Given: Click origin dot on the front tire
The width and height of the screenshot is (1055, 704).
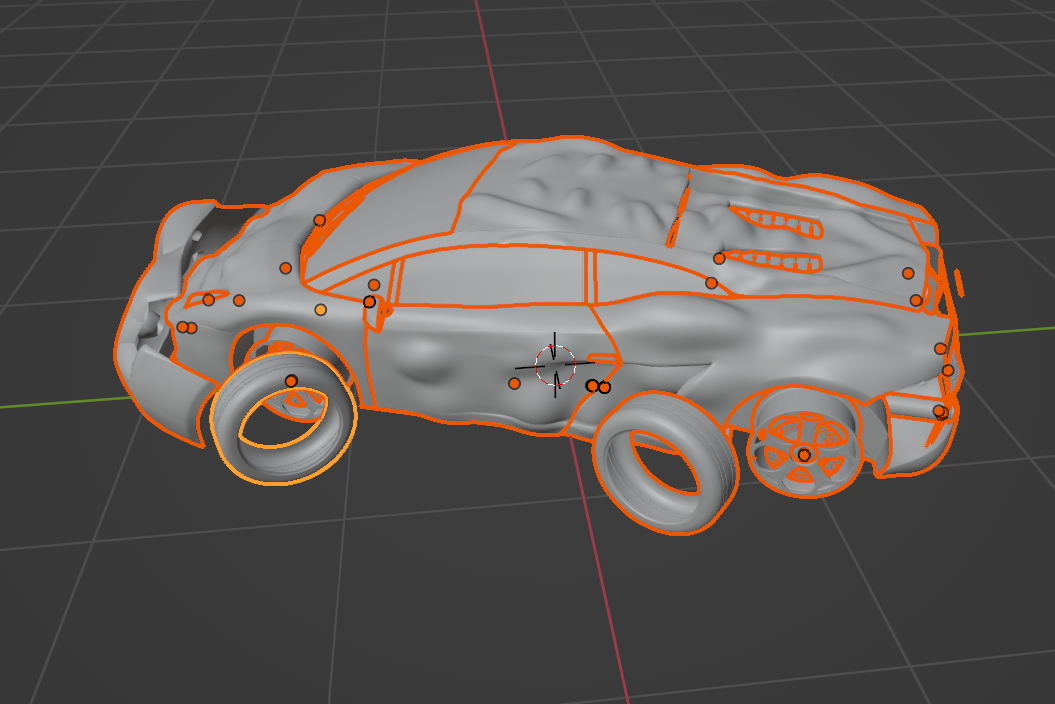Looking at the screenshot, I should (x=291, y=381).
